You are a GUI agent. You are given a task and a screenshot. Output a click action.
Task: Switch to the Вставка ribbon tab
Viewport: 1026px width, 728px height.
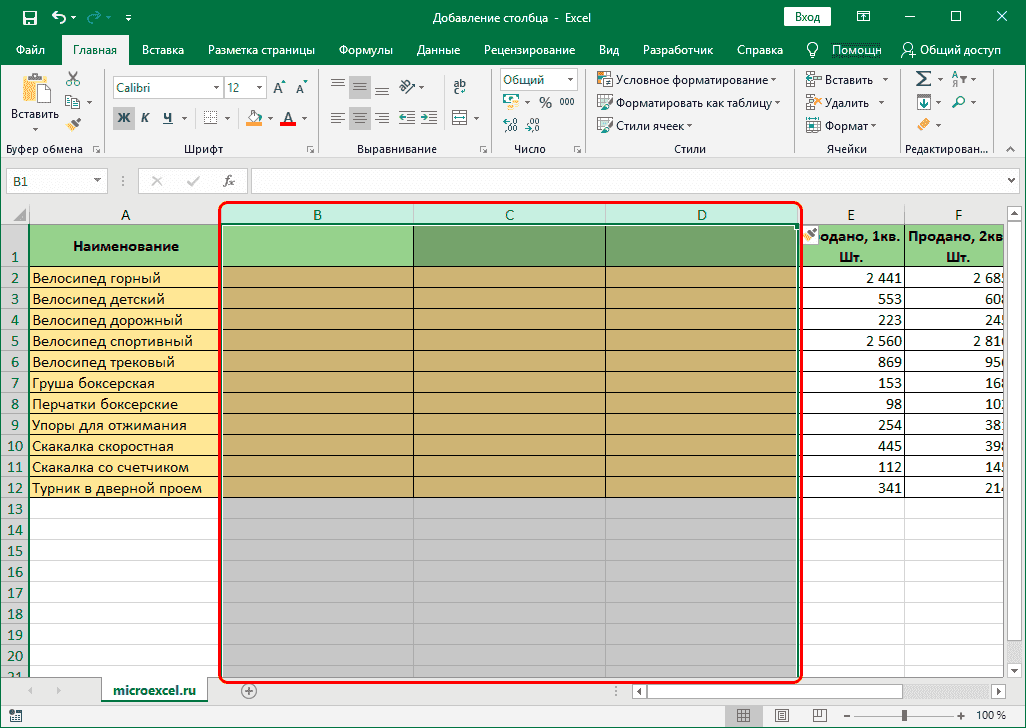[x=163, y=49]
